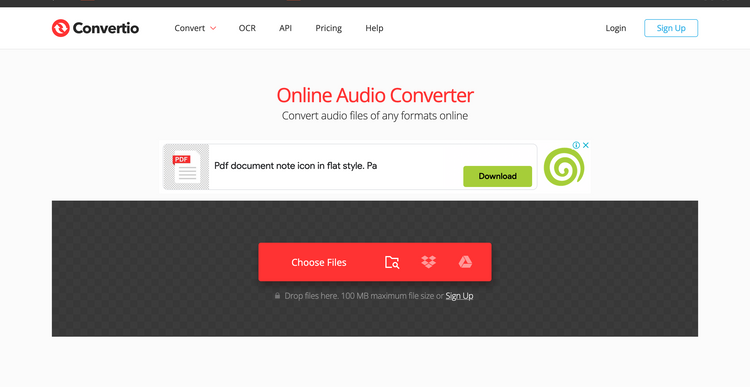The width and height of the screenshot is (750, 387).
Task: Click the Login link
Action: coord(616,28)
